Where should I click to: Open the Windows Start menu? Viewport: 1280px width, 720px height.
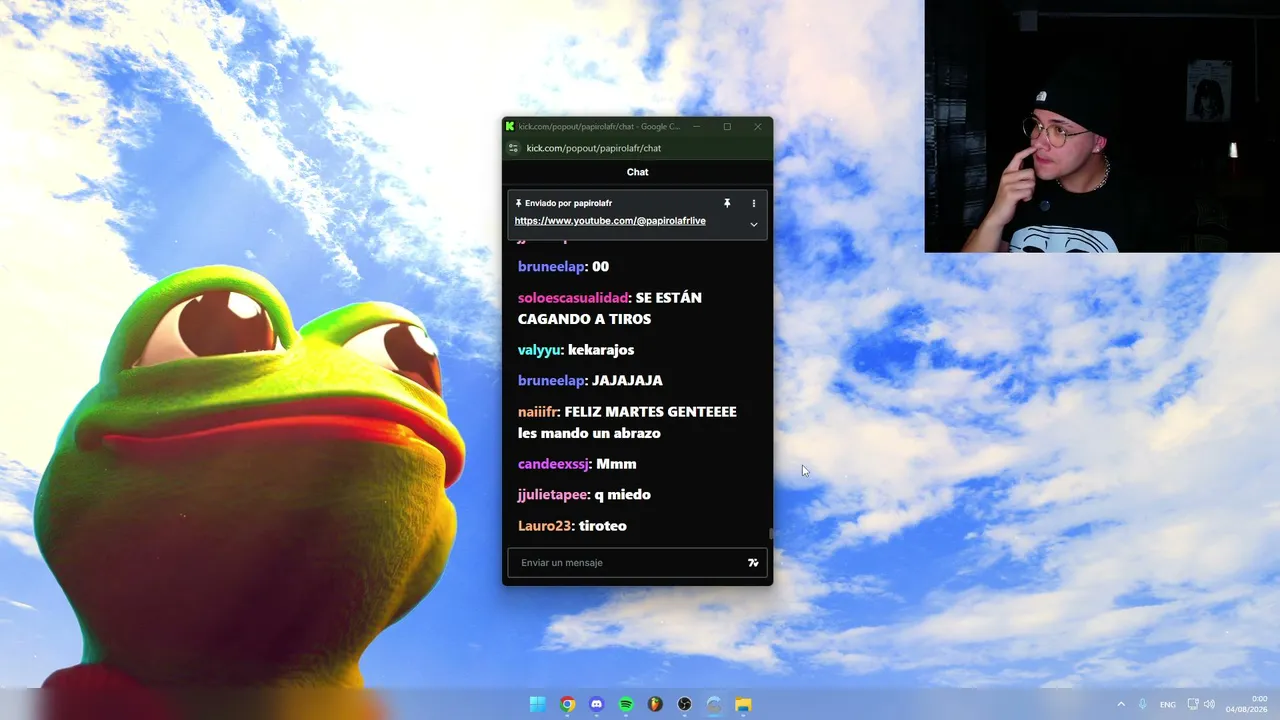point(538,704)
